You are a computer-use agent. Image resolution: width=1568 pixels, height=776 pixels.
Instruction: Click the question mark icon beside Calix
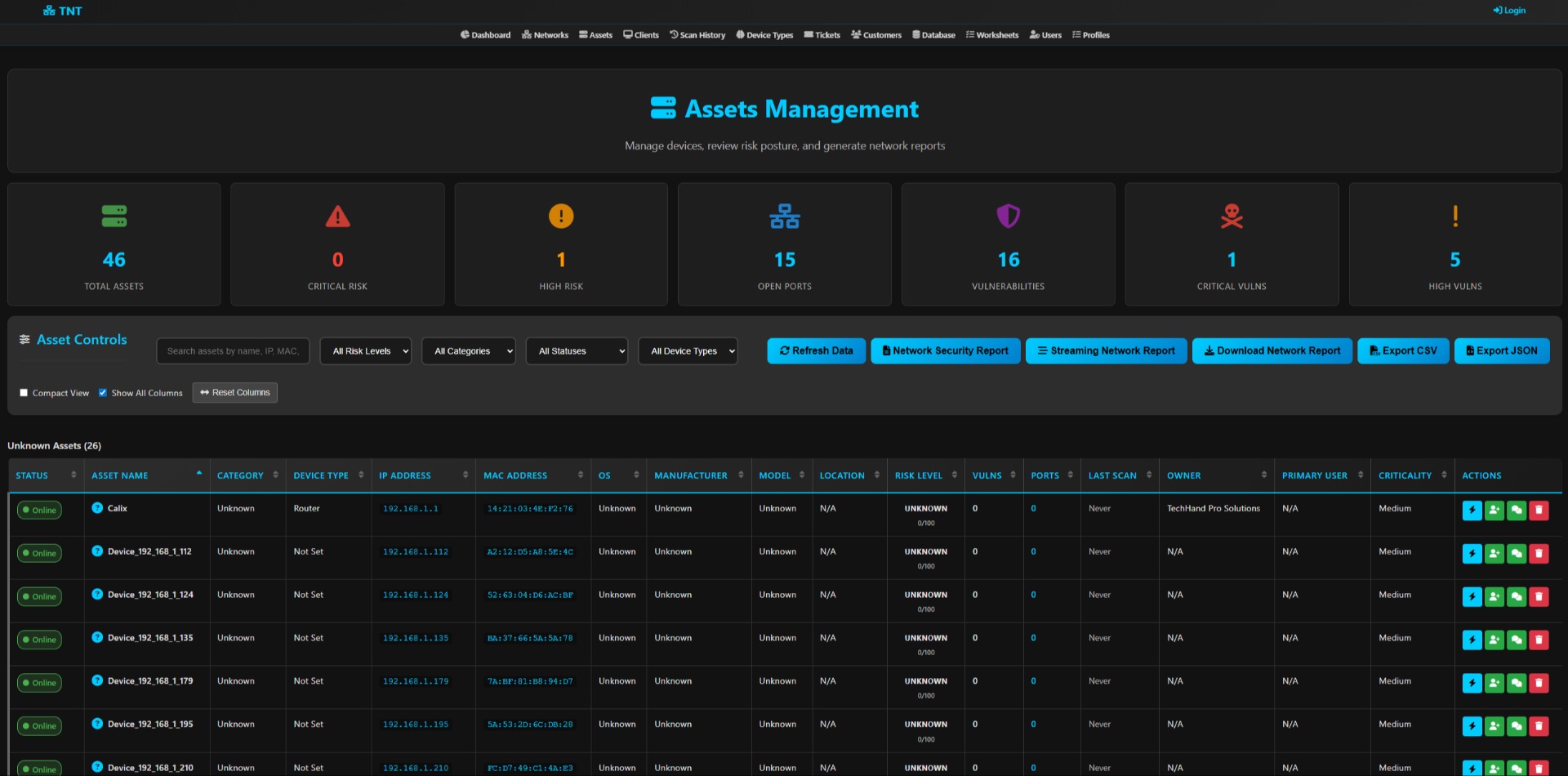pos(98,508)
